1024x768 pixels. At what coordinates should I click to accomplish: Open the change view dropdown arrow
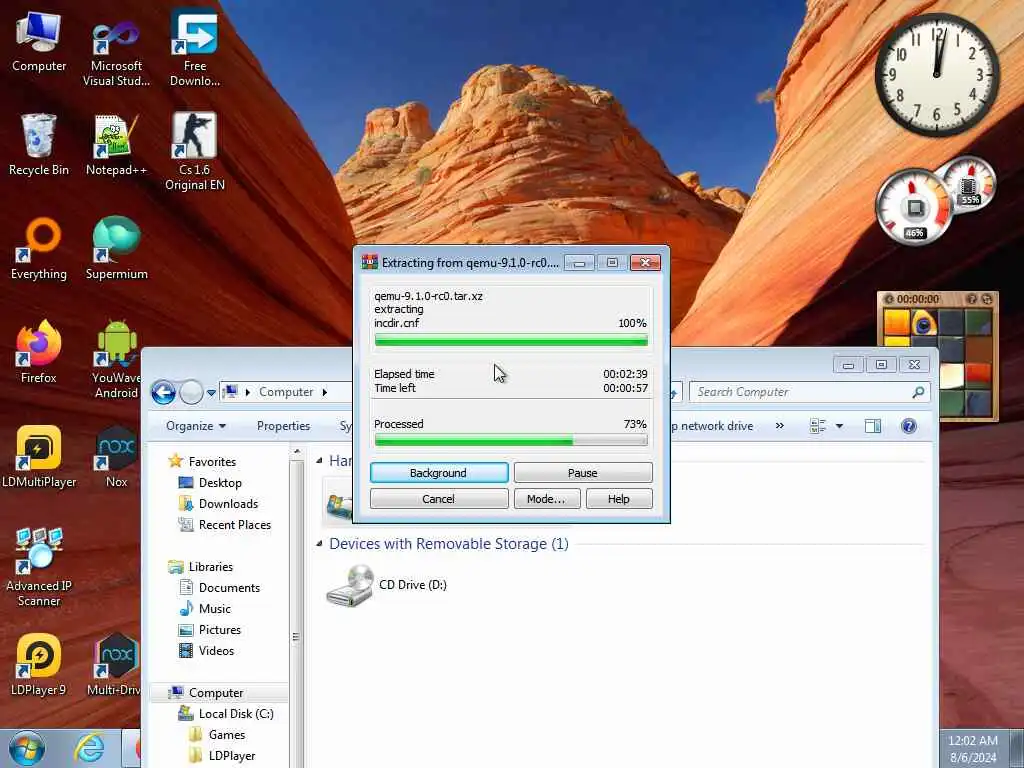point(839,426)
